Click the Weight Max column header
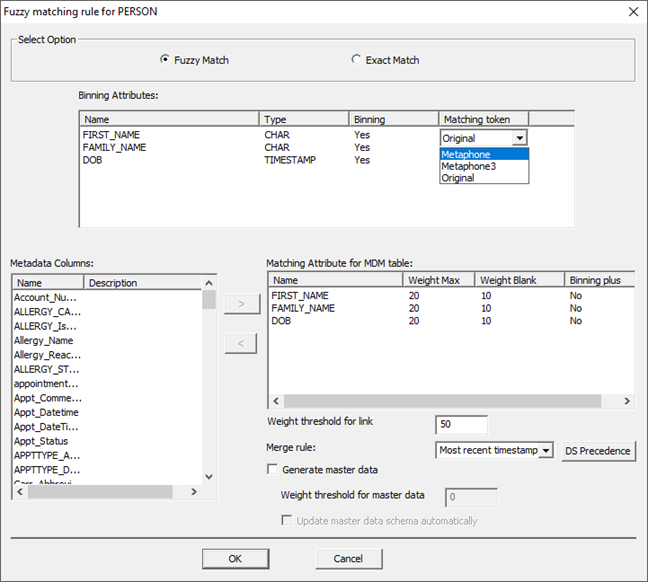The width and height of the screenshot is (648, 582). [439, 280]
